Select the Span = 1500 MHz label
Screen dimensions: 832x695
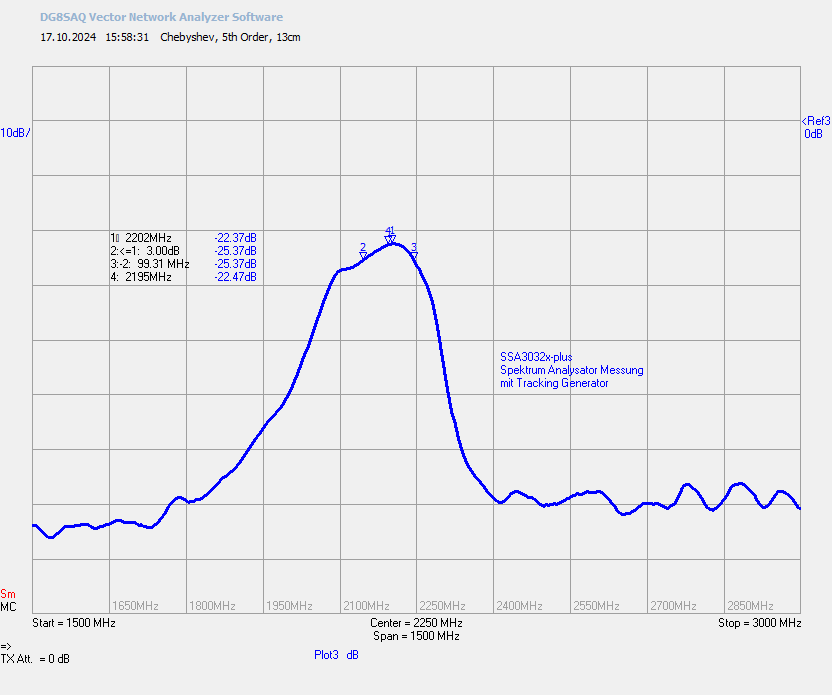click(x=416, y=636)
